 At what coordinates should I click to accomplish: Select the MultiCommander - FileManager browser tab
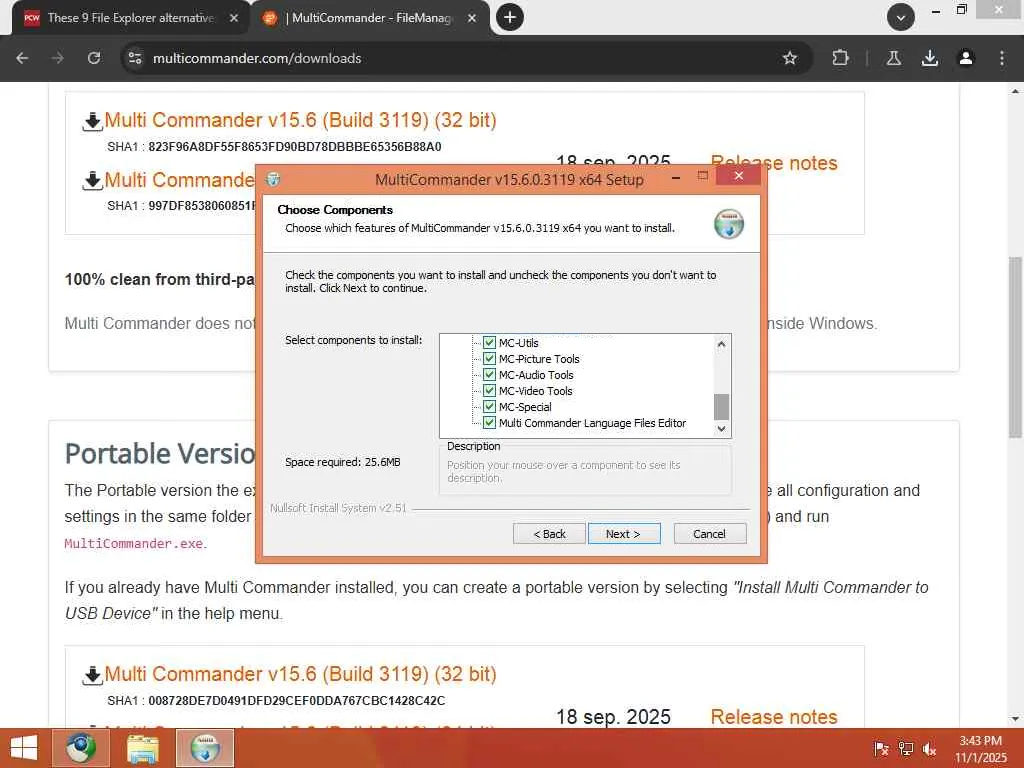point(370,18)
